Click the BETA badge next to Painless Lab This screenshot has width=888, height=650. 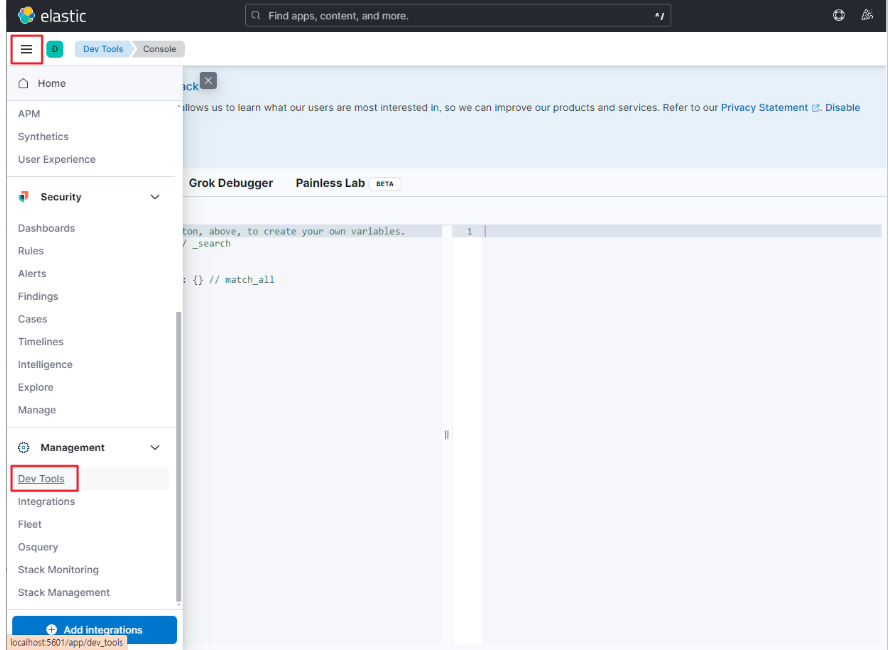(x=385, y=183)
